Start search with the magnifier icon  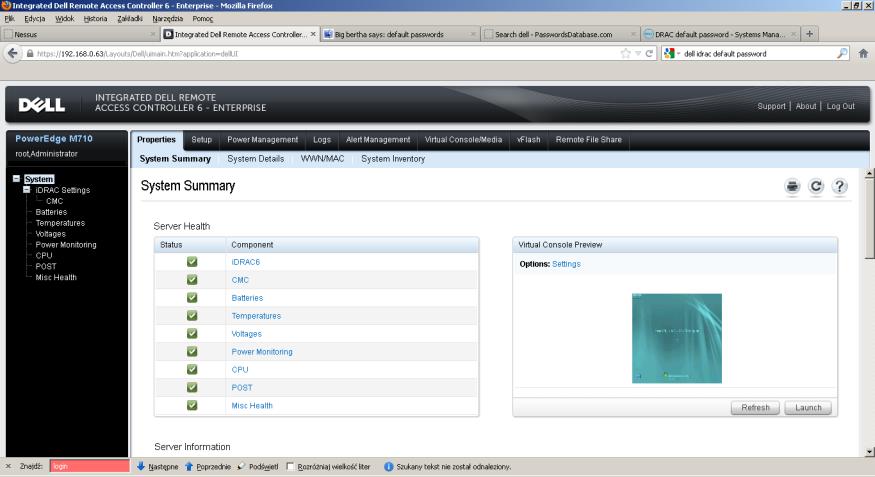842,54
